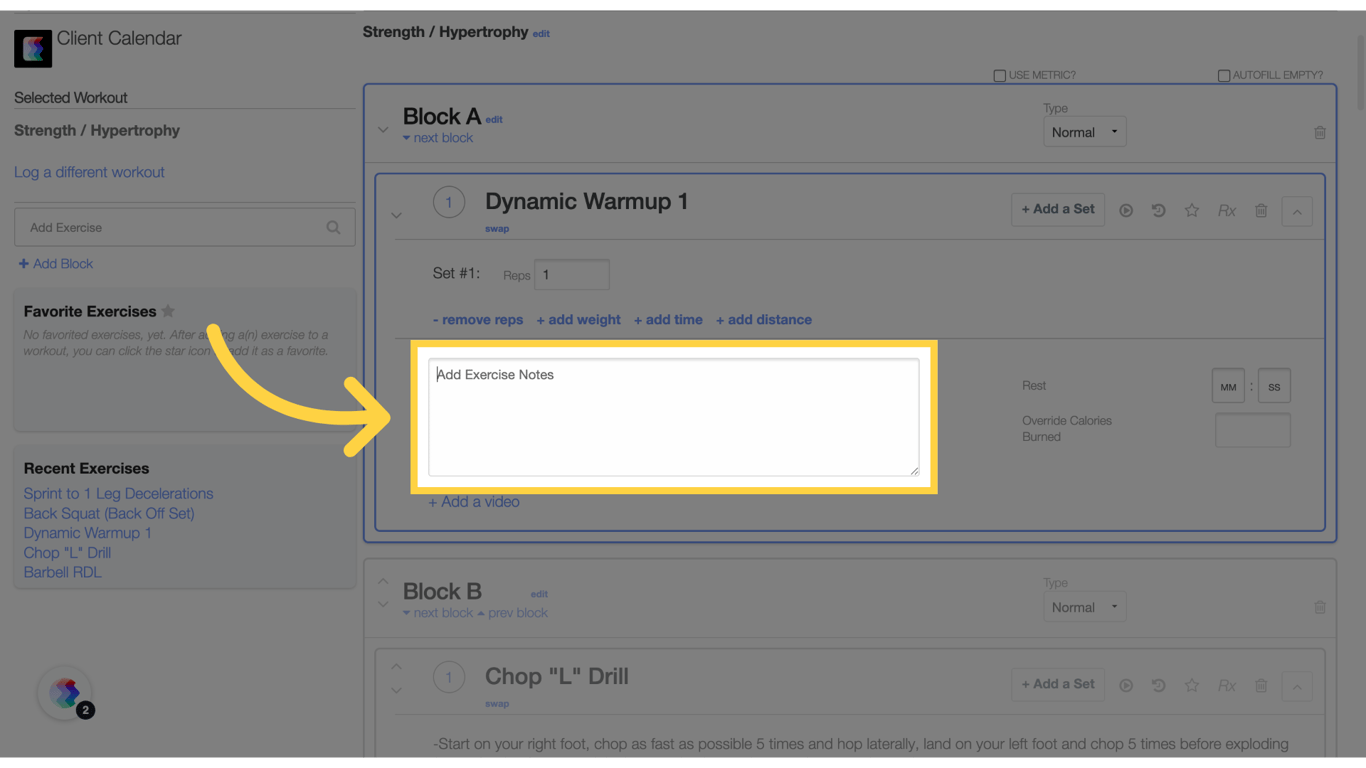Open the Type dropdown for Block A
Viewport: 1366px width, 768px height.
pyautogui.click(x=1084, y=131)
